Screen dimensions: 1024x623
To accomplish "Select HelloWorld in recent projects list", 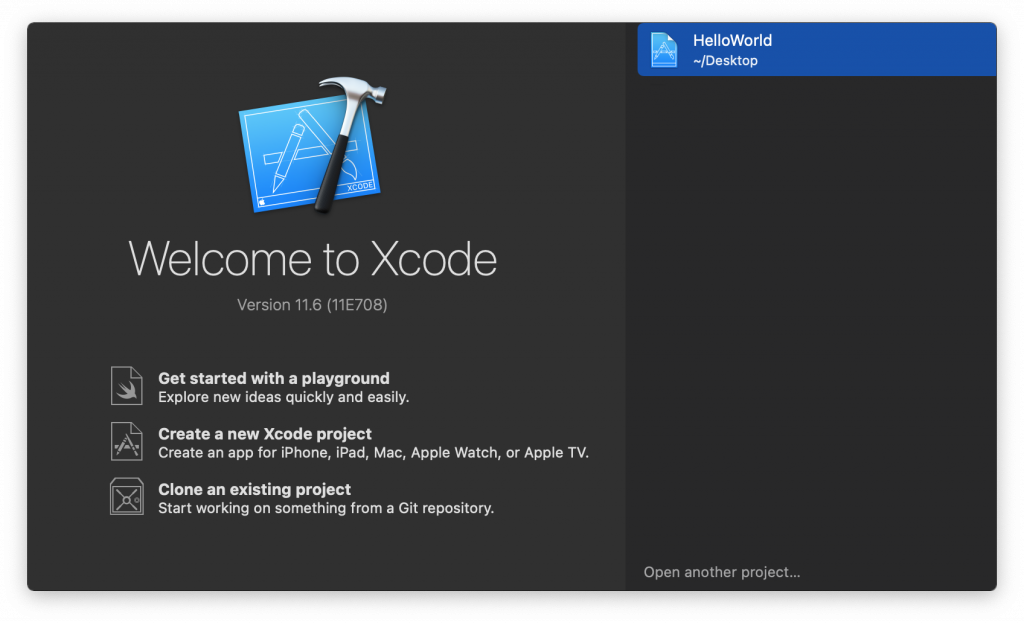I will (817, 50).
